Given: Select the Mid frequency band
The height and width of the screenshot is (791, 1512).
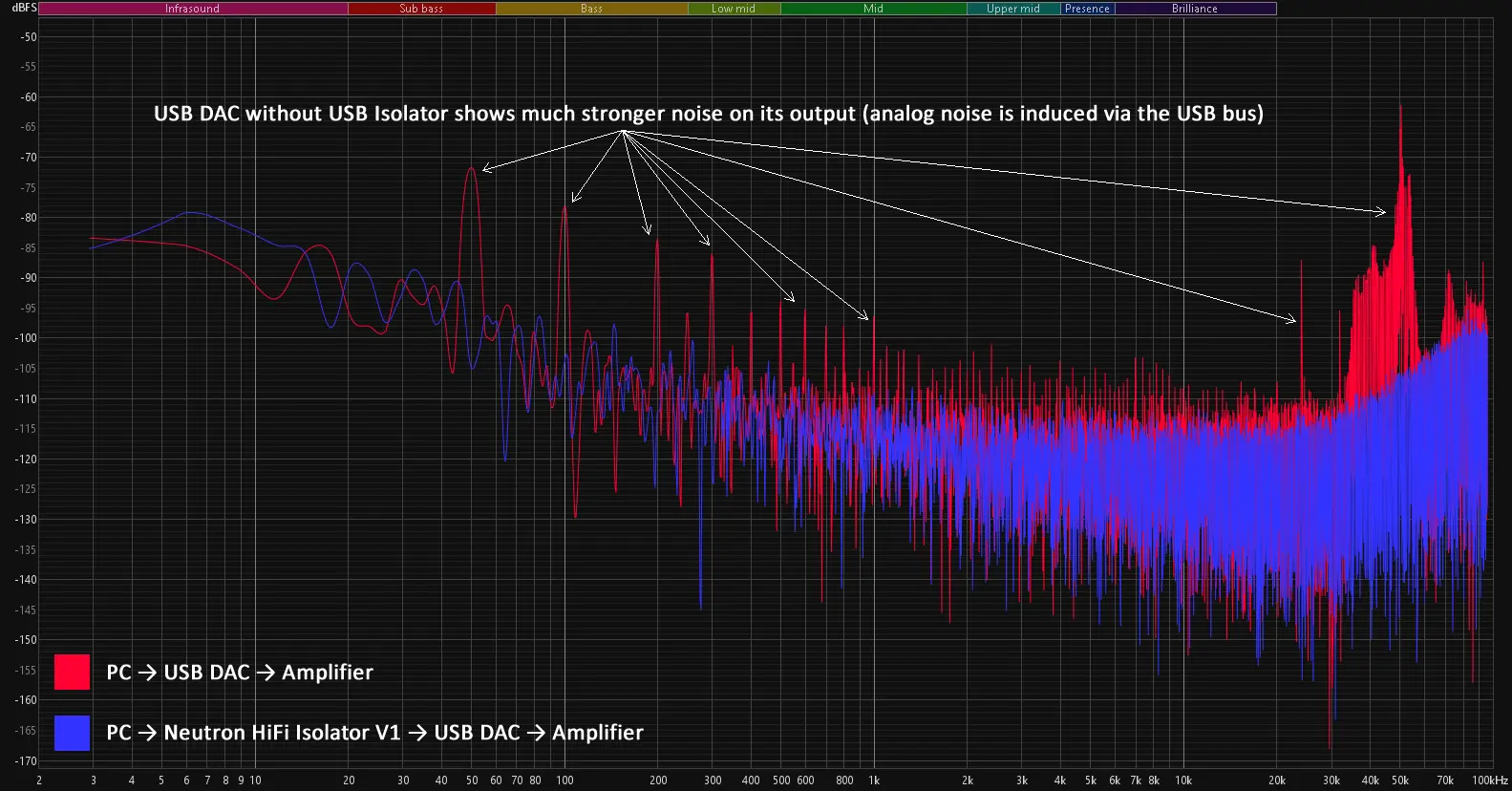Looking at the screenshot, I should (x=873, y=9).
